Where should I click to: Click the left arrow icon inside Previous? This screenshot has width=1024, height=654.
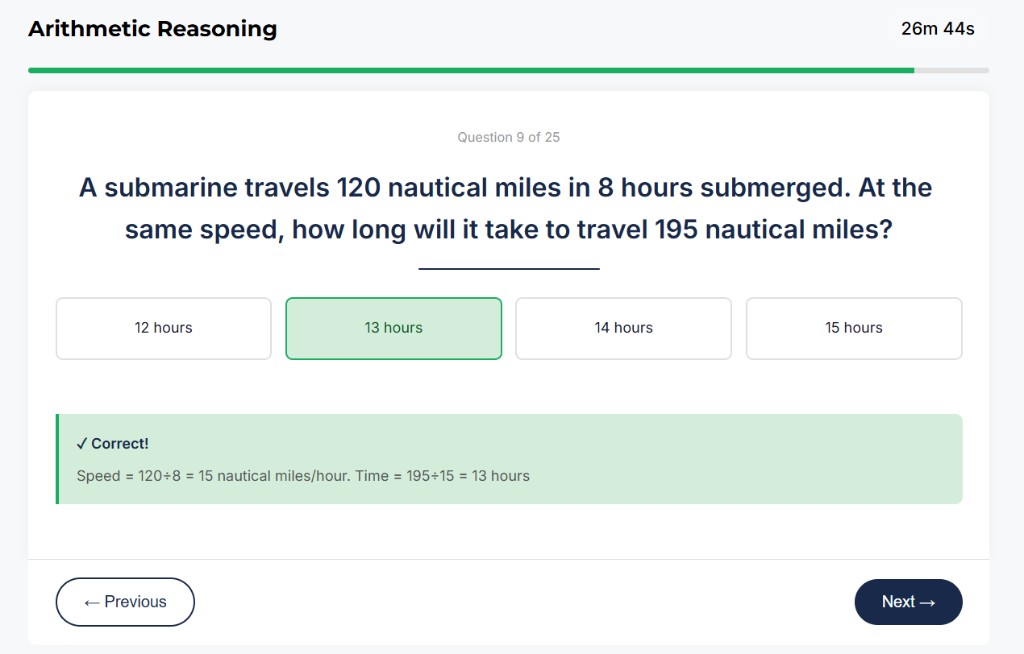tap(90, 601)
